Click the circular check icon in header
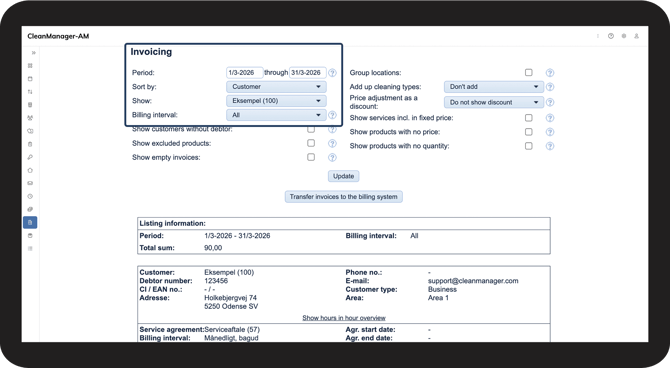The width and height of the screenshot is (670, 368). click(x=611, y=36)
